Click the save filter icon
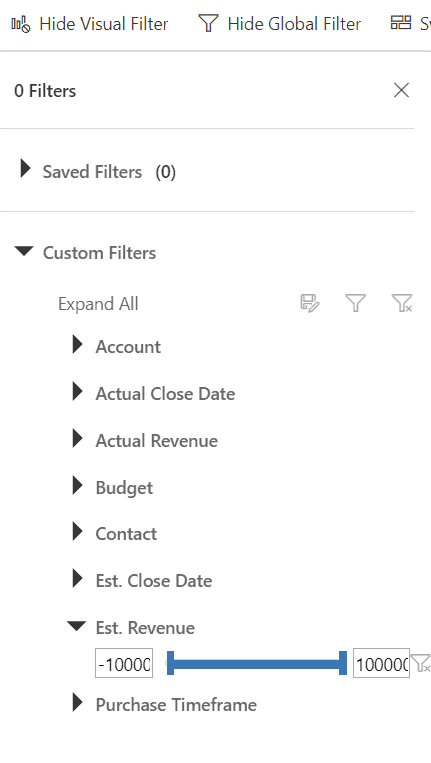Screen dimensions: 431x763 pos(310,303)
